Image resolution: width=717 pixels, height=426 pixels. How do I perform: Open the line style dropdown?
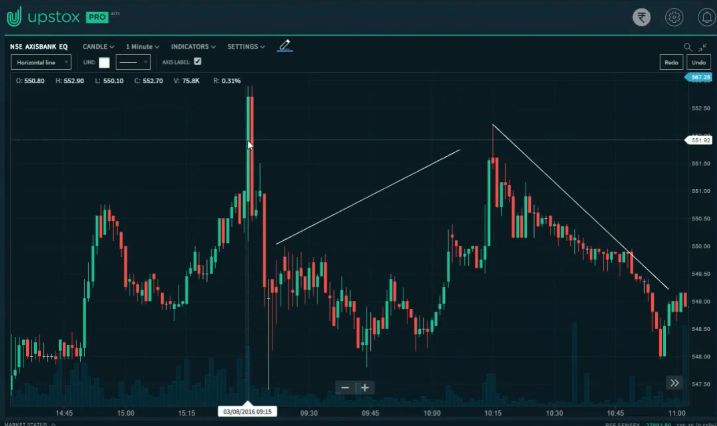point(132,62)
